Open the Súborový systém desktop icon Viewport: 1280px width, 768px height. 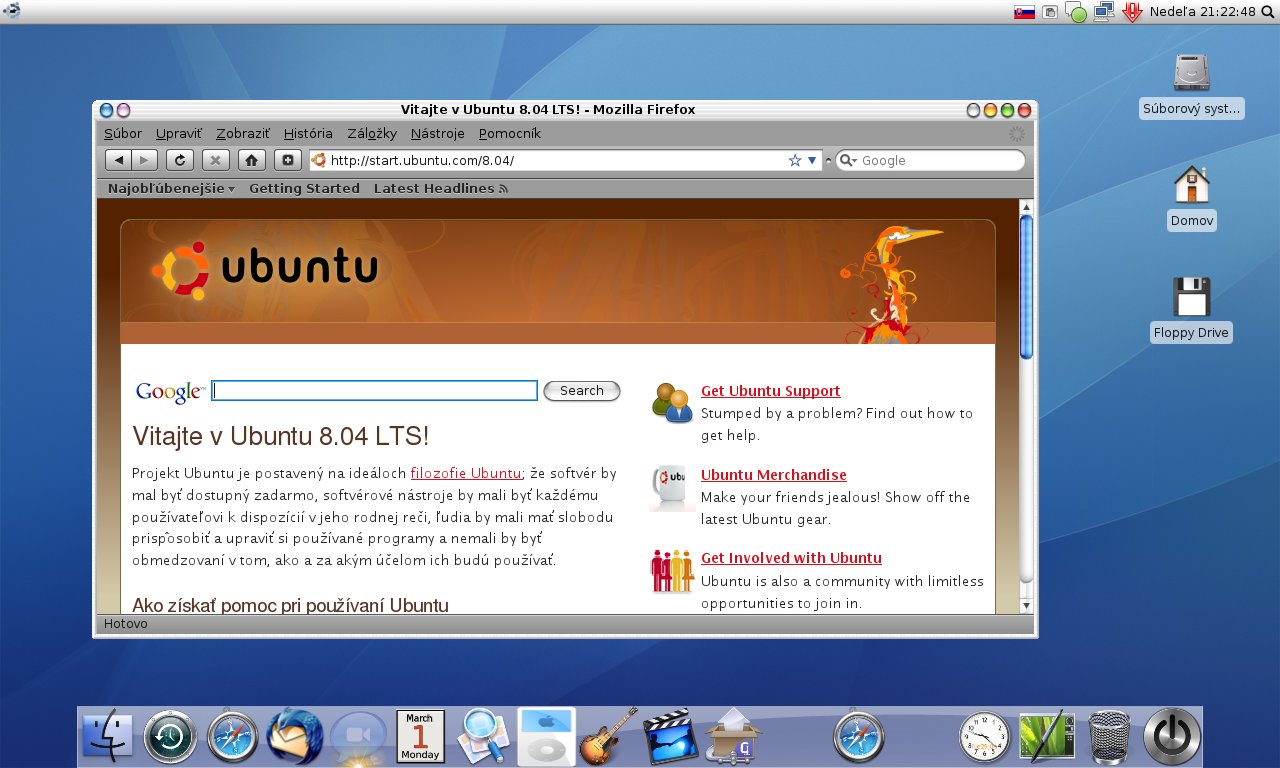1191,86
